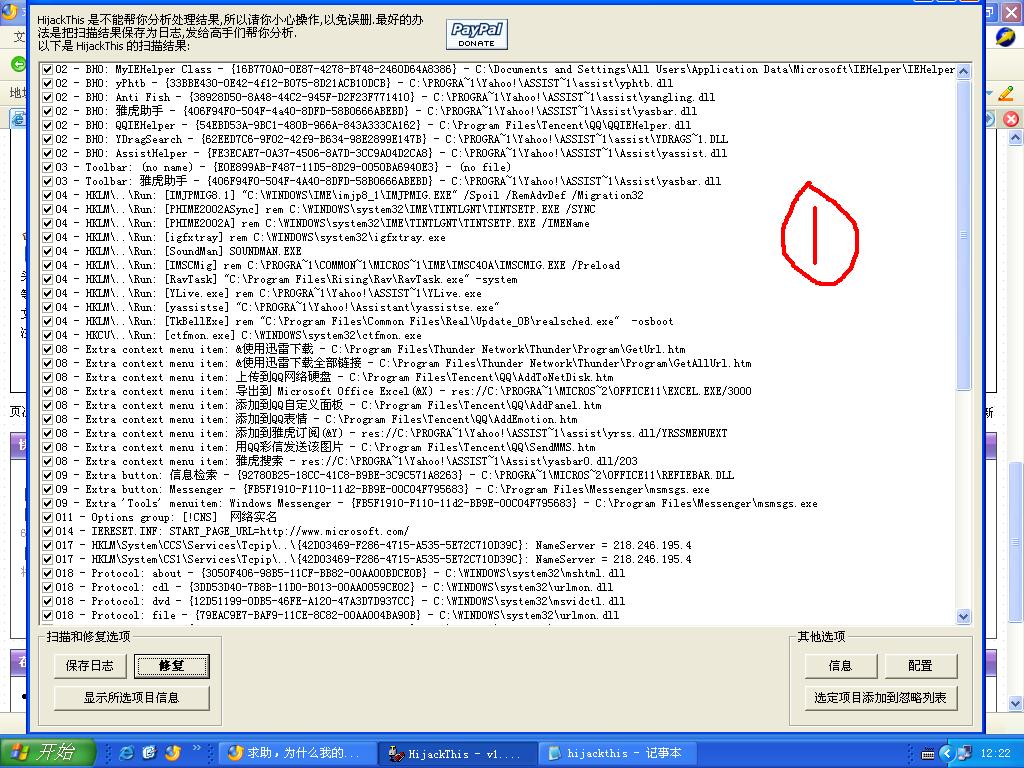
Task: Open the 开始 Start menu
Action: click(48, 752)
